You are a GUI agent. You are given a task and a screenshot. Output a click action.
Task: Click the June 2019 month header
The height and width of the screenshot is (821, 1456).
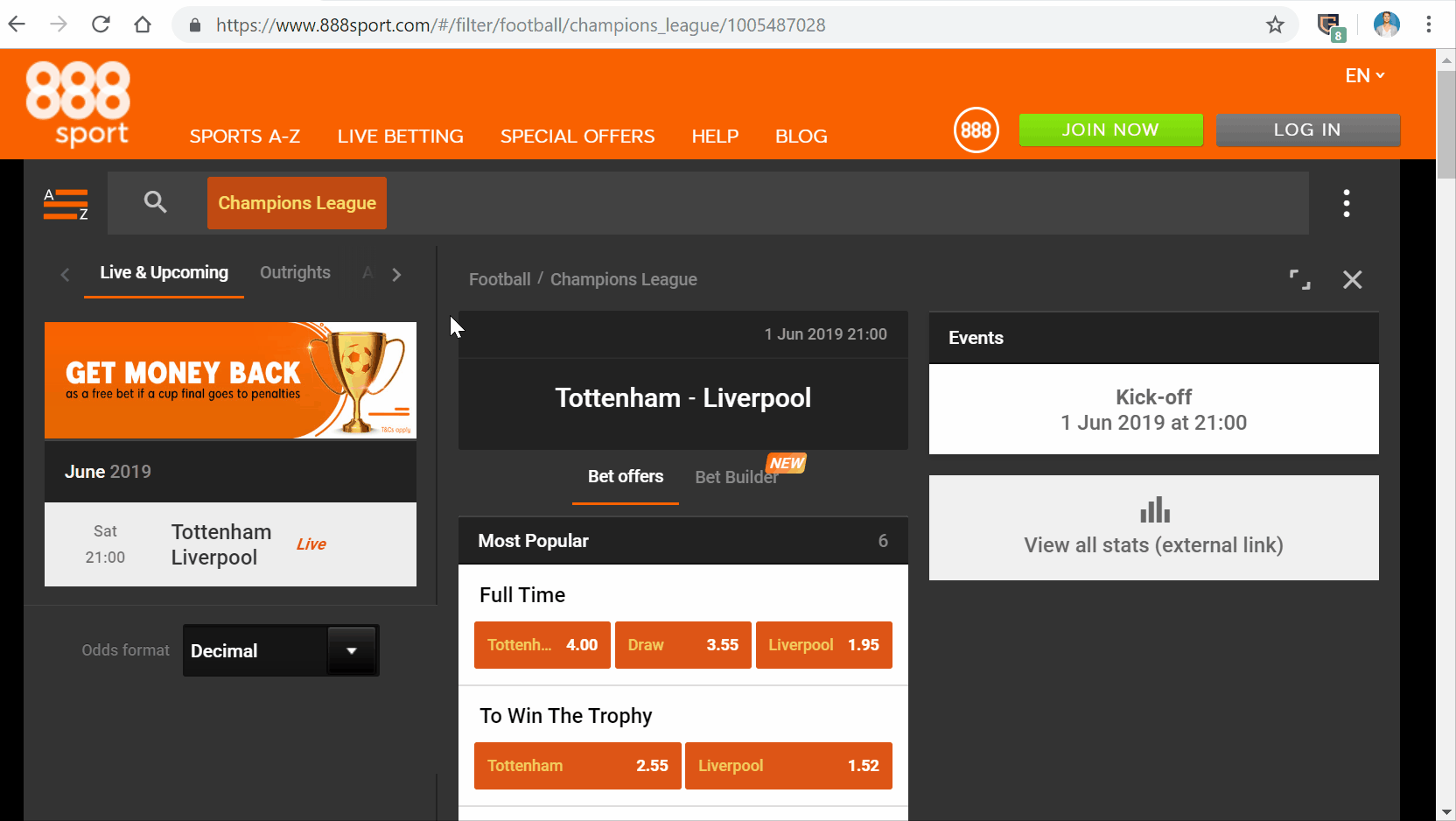(x=230, y=472)
